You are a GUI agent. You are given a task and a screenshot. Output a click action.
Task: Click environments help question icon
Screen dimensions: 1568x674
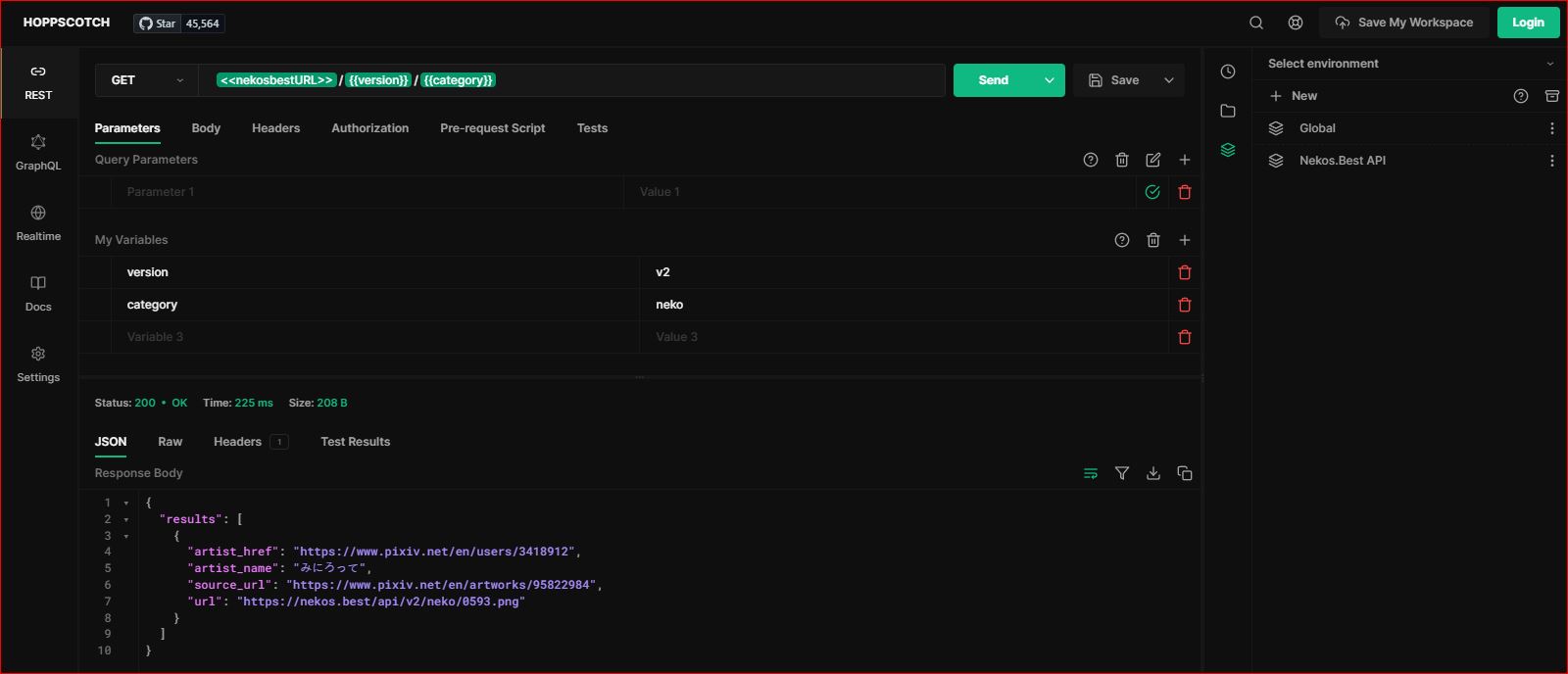point(1521,96)
